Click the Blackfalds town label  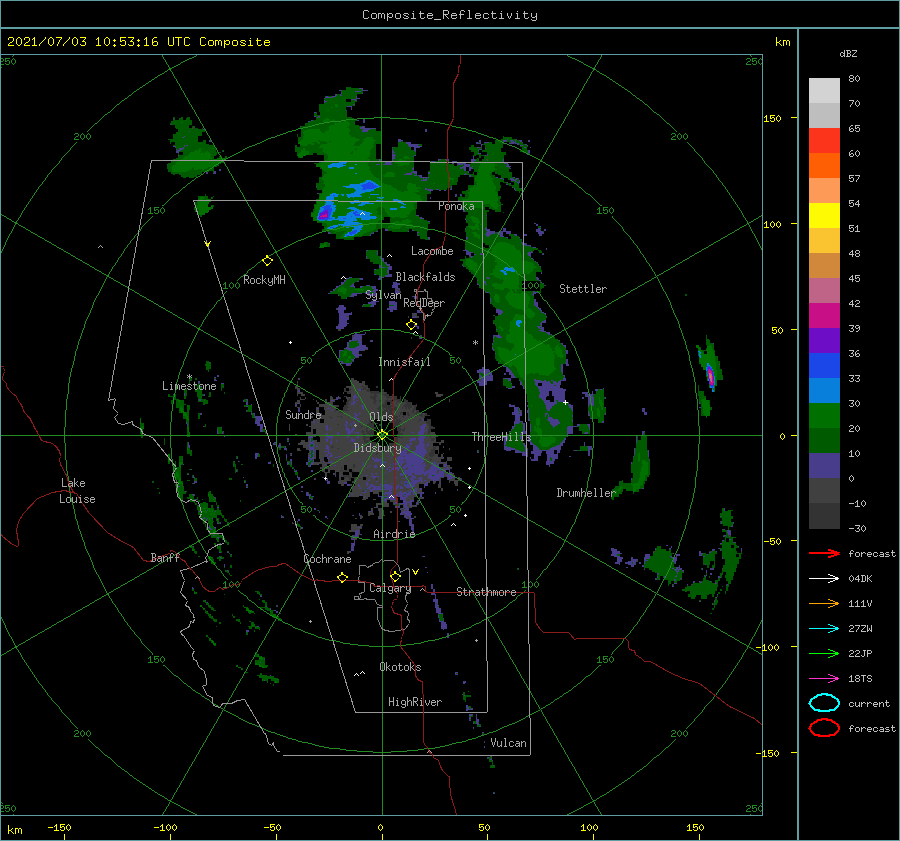(x=425, y=277)
